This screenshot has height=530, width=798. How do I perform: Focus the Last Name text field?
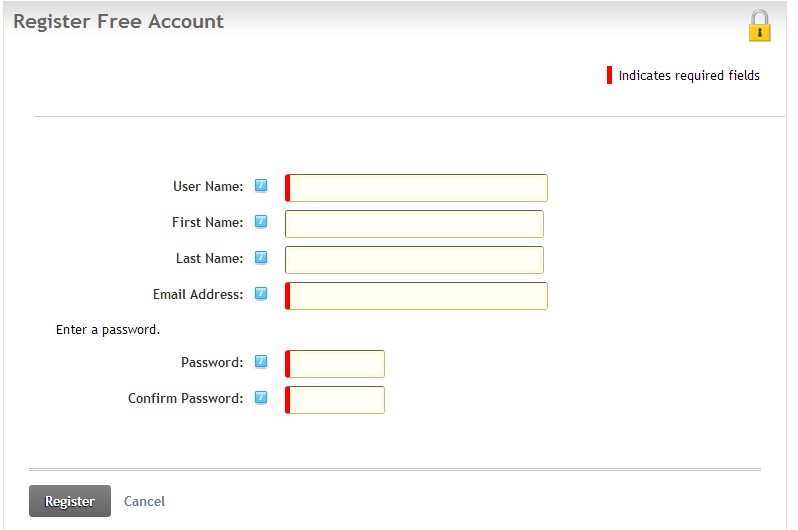click(414, 260)
